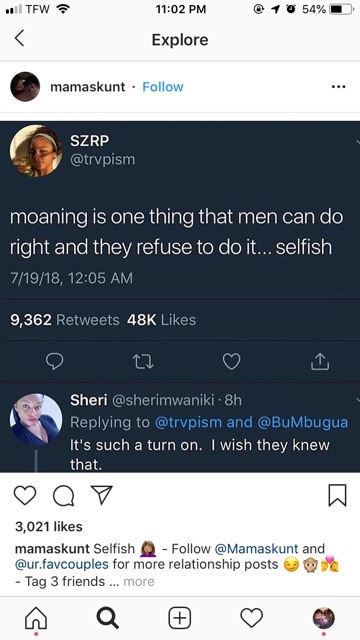360x640 pixels.
Task: Open profile avatar in bottom bar
Action: 324,618
